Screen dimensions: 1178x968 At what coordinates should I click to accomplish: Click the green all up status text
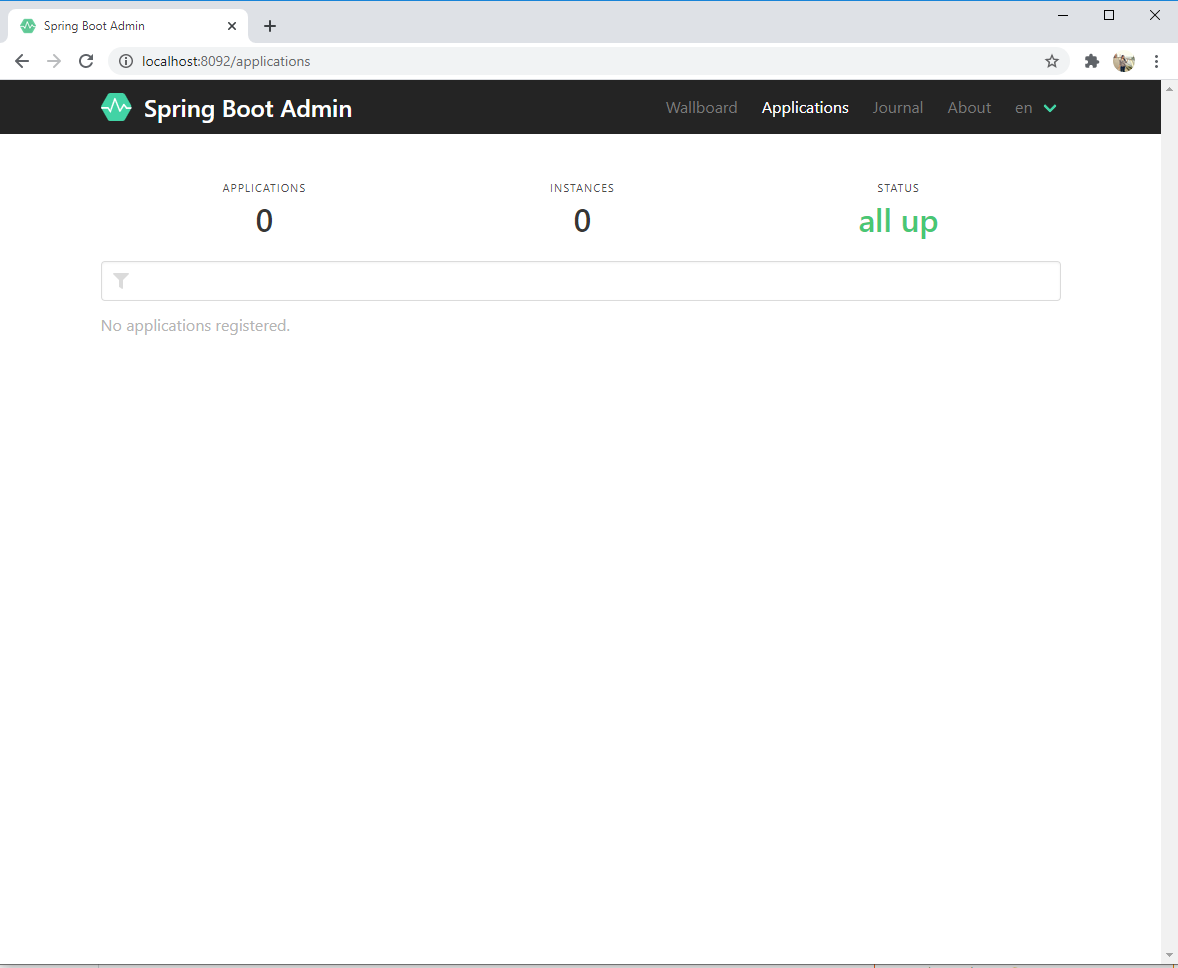[897, 221]
